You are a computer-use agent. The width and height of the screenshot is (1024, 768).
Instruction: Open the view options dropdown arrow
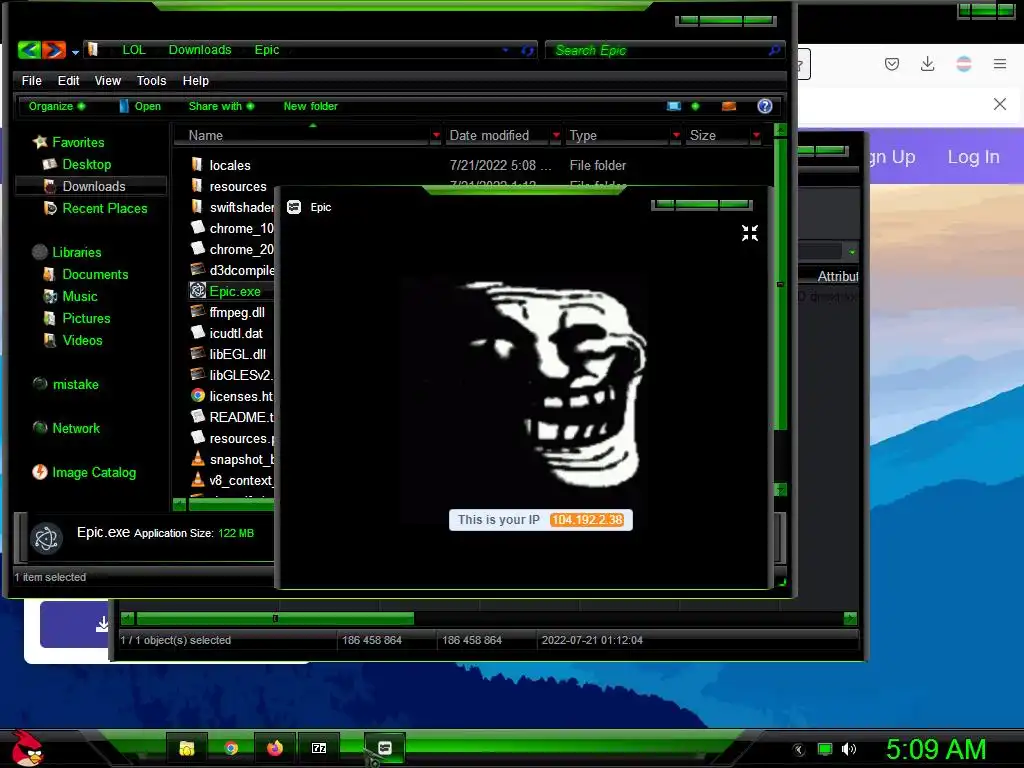(x=695, y=106)
